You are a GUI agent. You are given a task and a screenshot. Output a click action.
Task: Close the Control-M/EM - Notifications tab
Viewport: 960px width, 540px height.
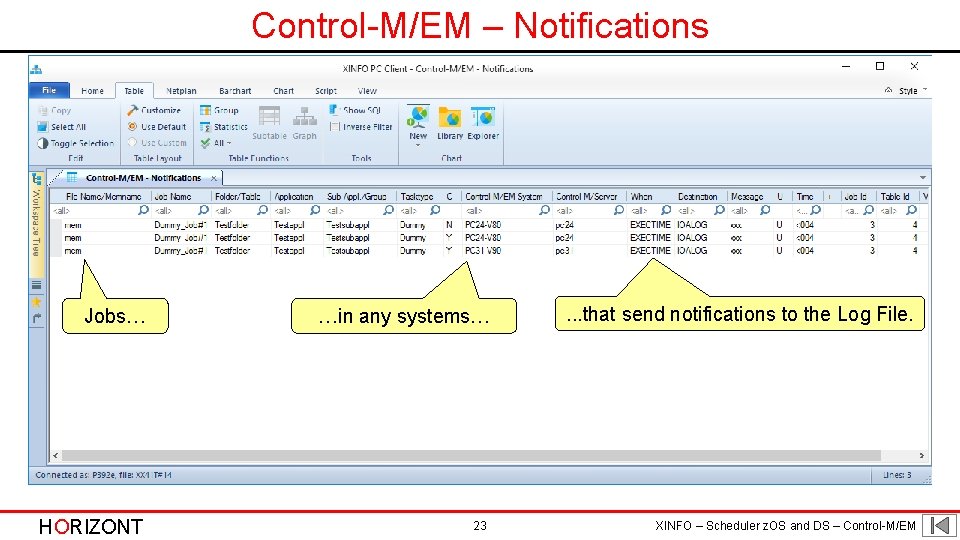pyautogui.click(x=214, y=178)
